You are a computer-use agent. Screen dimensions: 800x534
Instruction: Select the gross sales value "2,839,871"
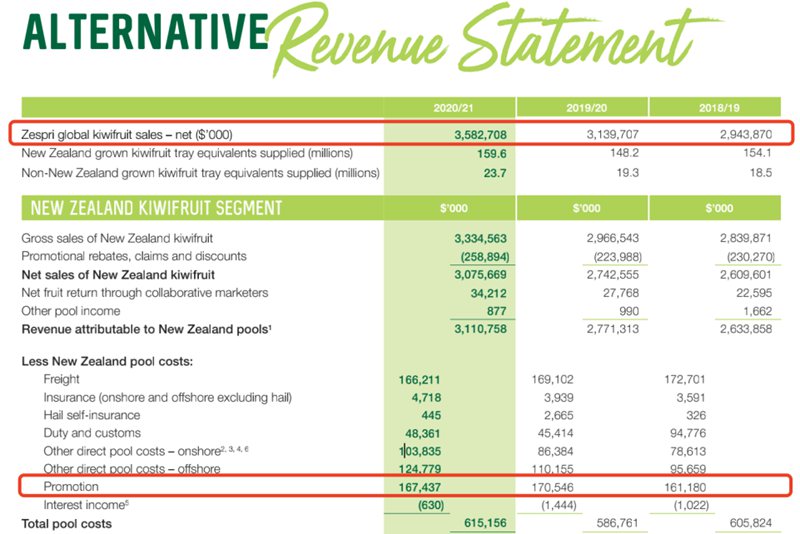746,238
